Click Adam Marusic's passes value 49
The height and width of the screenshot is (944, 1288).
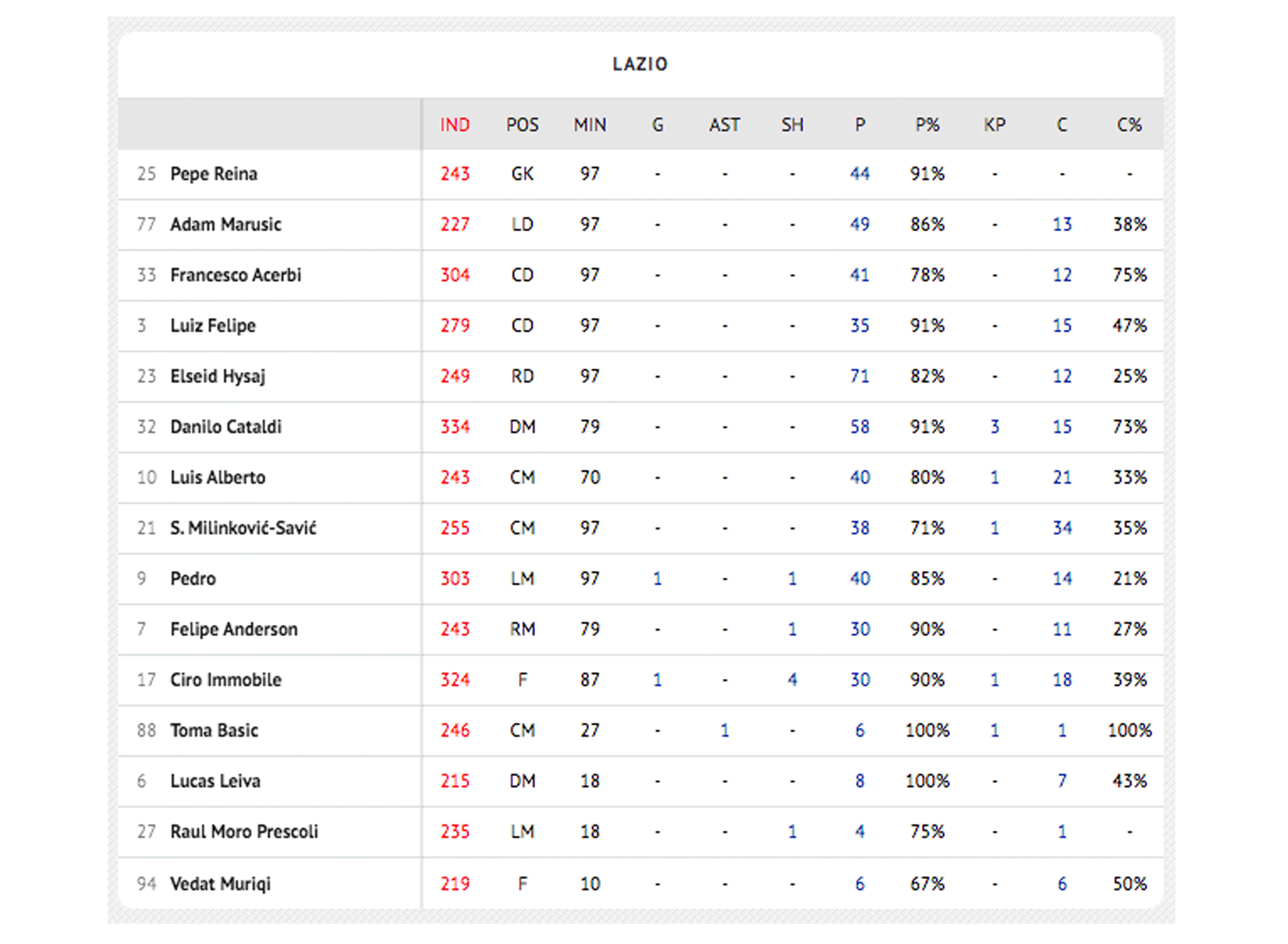(x=860, y=225)
